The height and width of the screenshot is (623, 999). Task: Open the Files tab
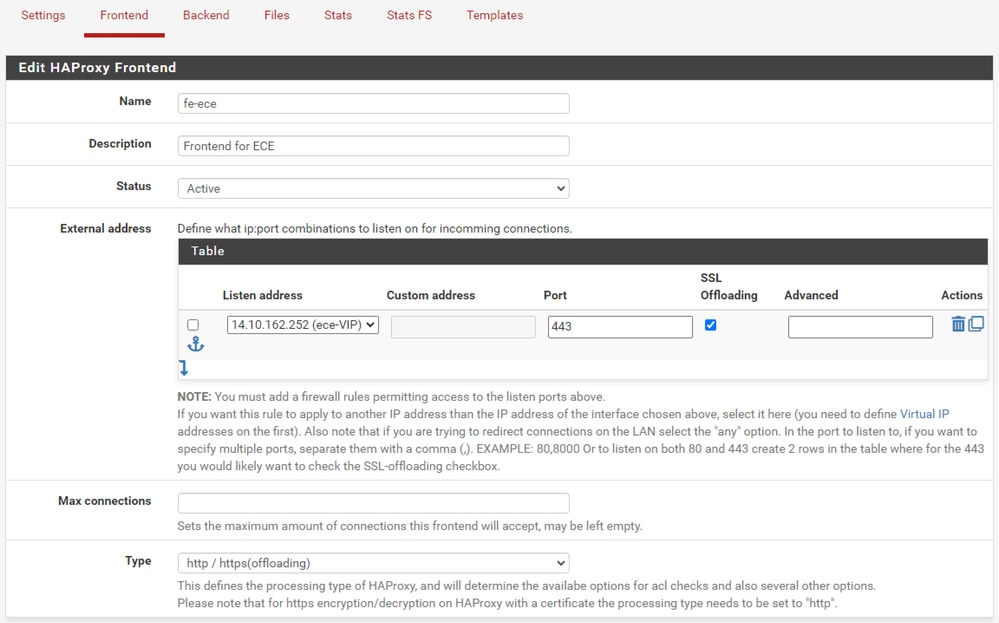point(277,15)
